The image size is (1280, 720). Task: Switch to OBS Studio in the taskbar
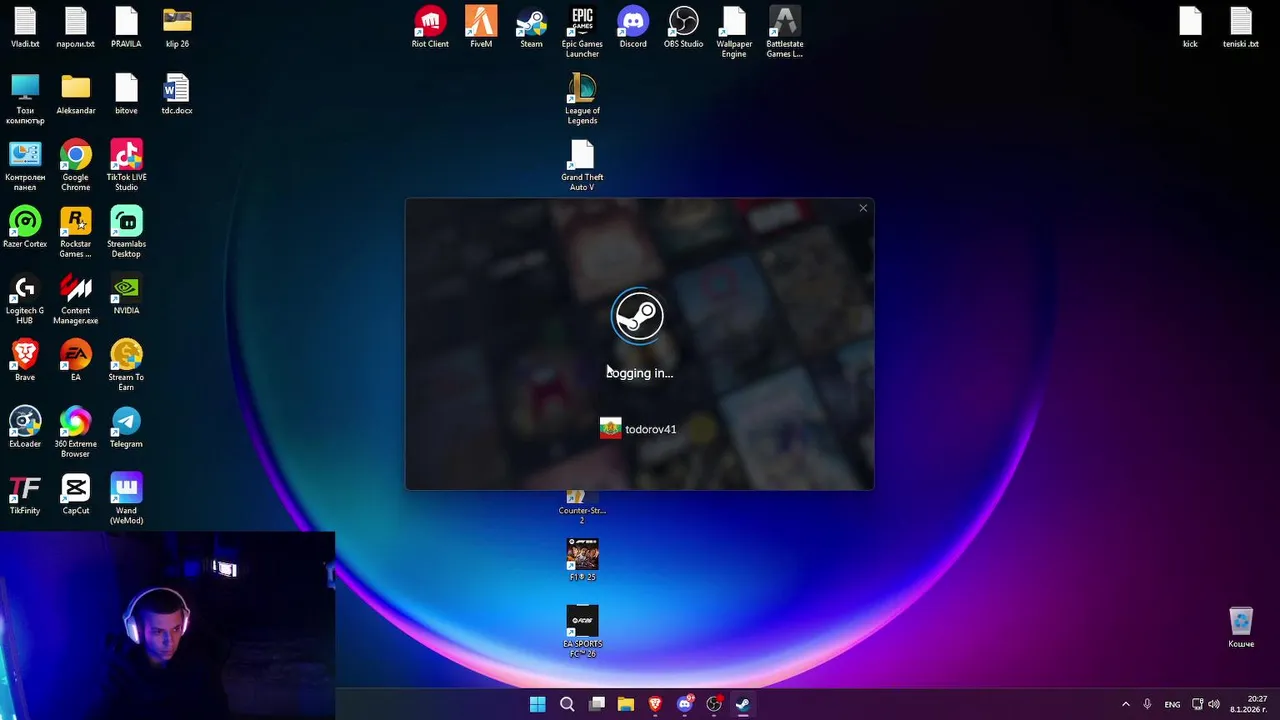[714, 704]
